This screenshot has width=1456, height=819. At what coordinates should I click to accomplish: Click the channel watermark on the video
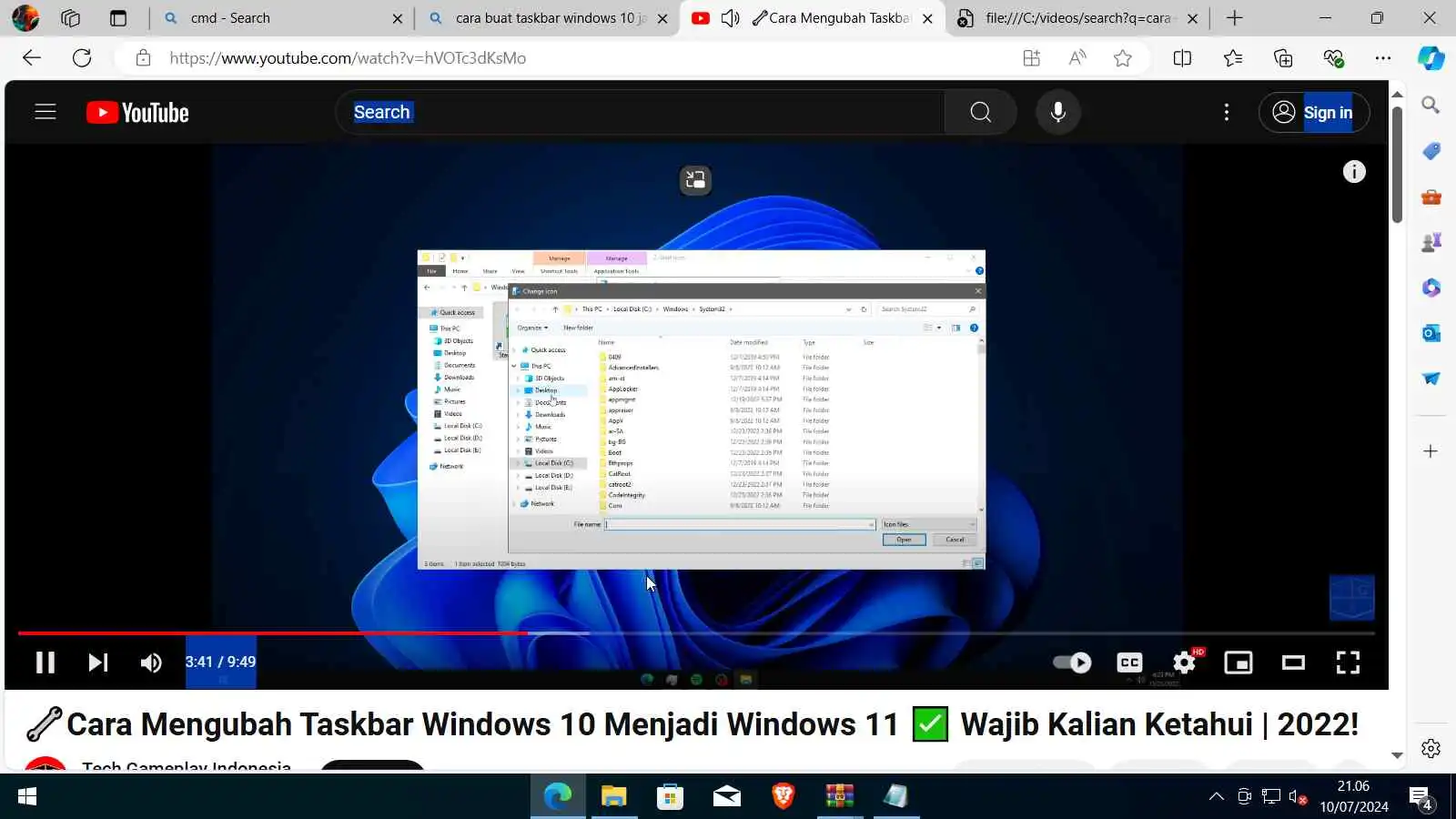[x=1351, y=597]
